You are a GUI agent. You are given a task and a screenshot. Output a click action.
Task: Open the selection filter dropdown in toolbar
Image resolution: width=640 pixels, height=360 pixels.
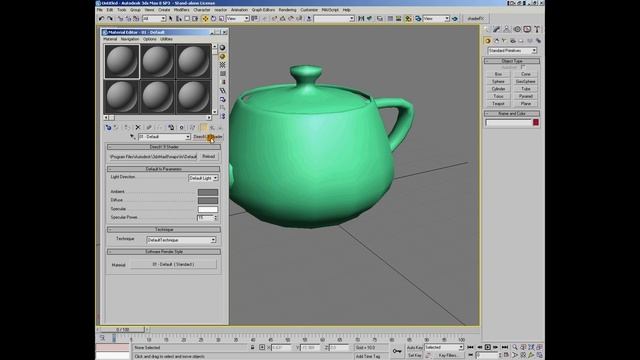154,19
